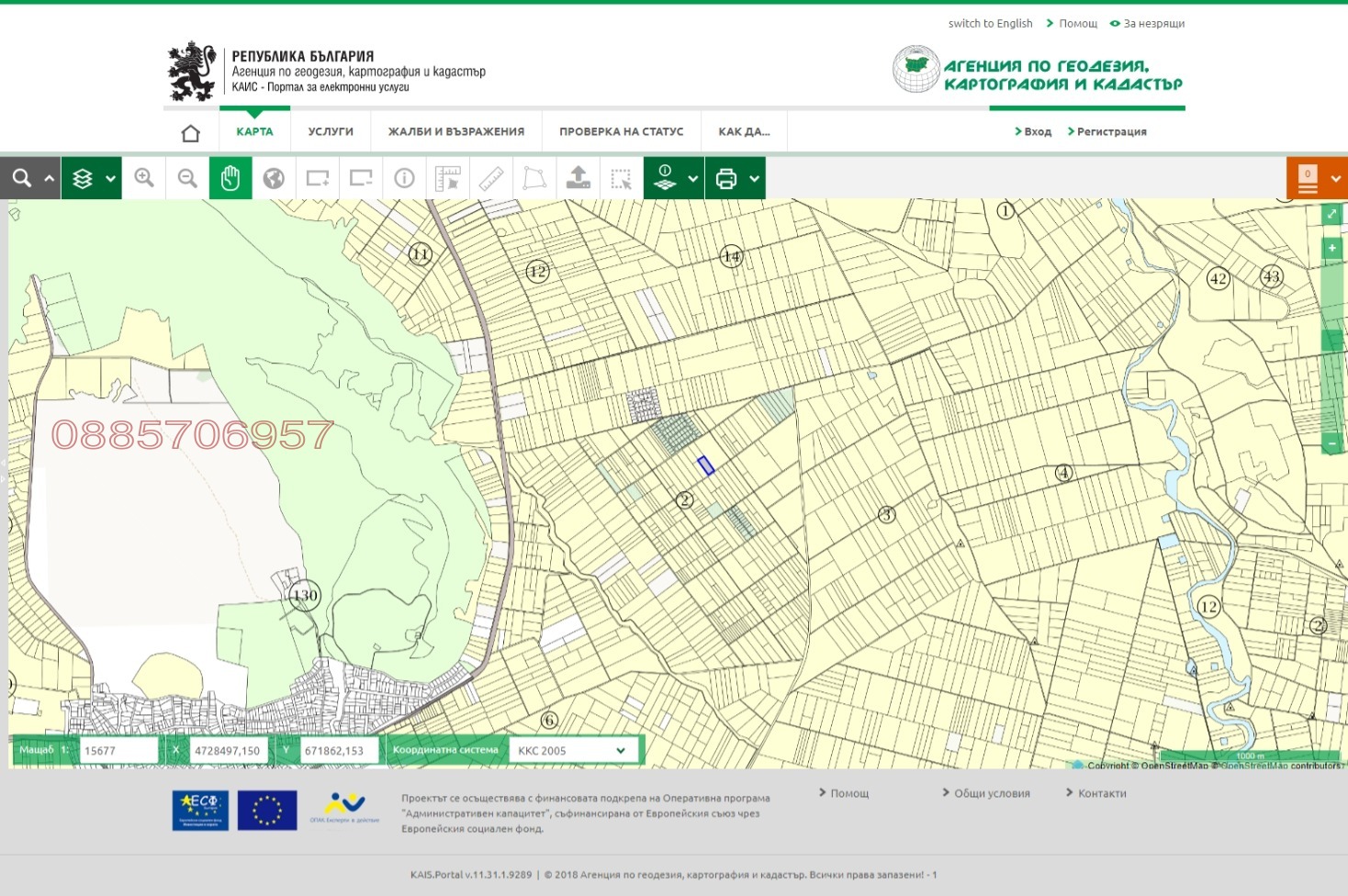
Task: Toggle fullscreen map view
Action: [x=1331, y=214]
